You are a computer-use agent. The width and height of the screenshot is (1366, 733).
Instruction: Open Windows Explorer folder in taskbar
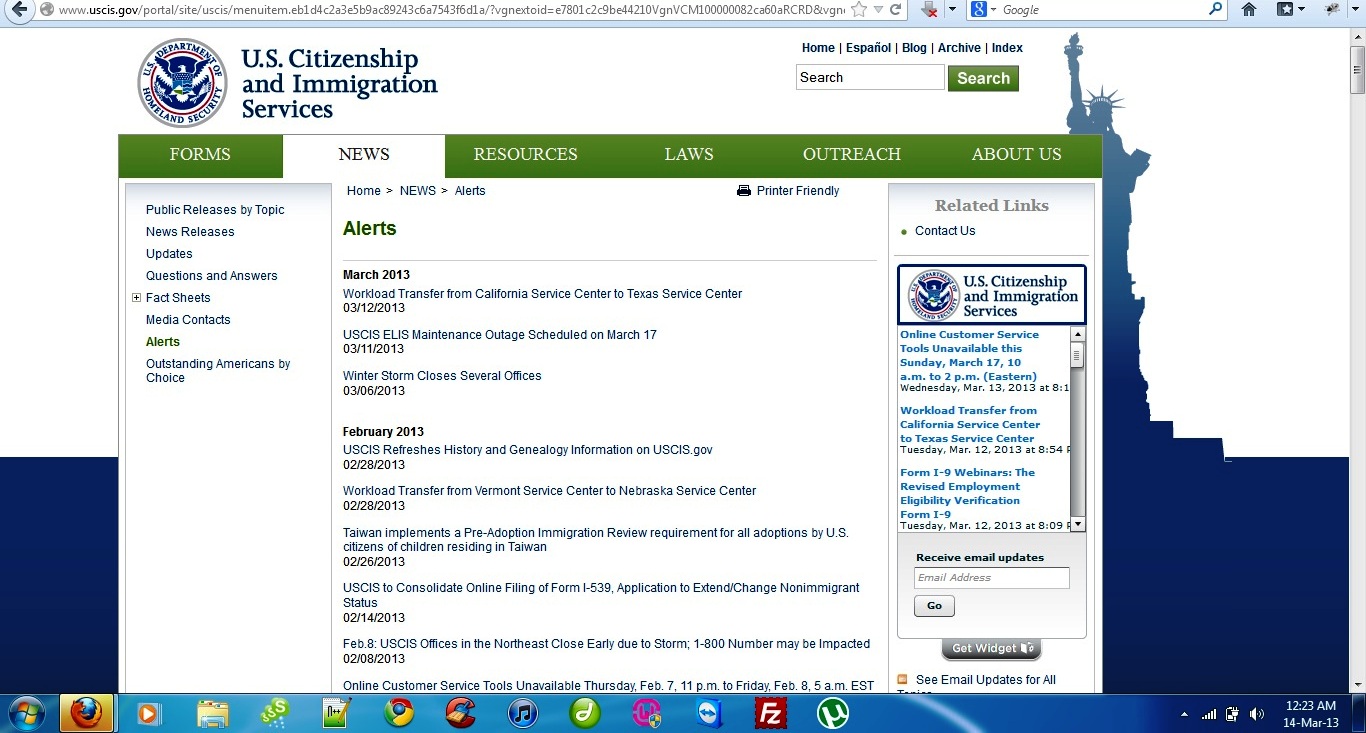(212, 713)
